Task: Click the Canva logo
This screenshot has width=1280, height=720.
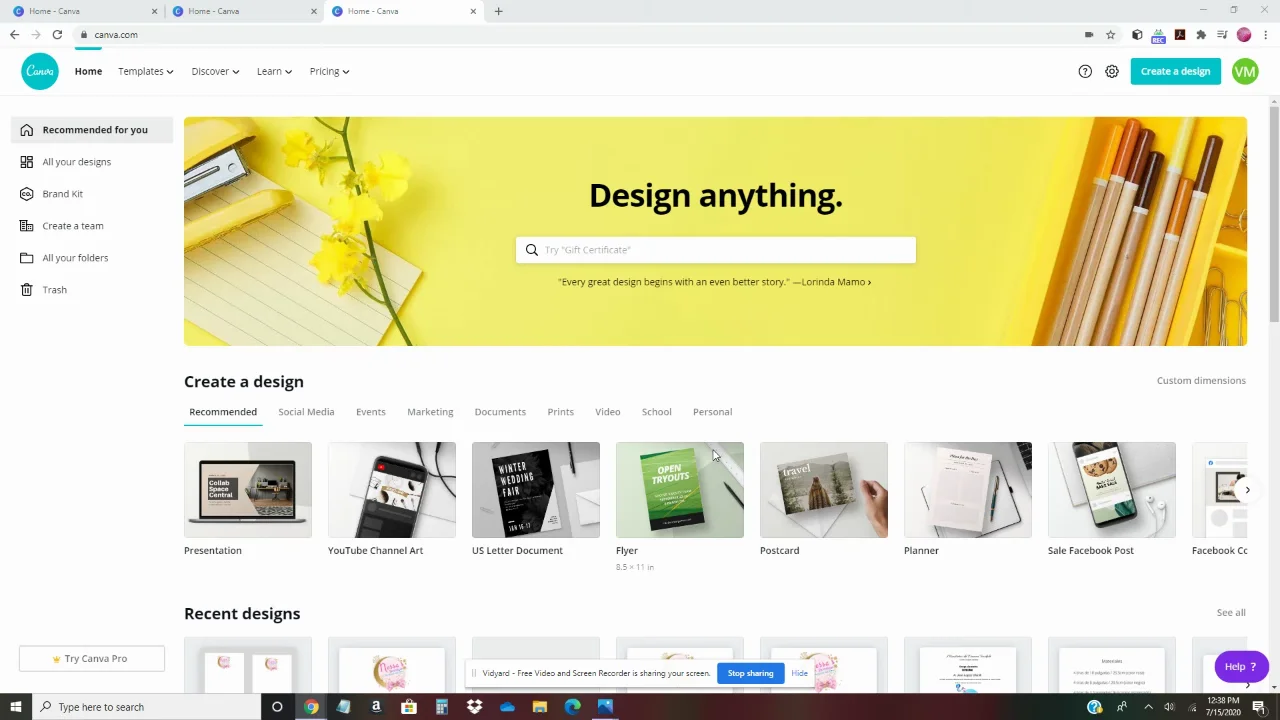Action: click(x=40, y=71)
